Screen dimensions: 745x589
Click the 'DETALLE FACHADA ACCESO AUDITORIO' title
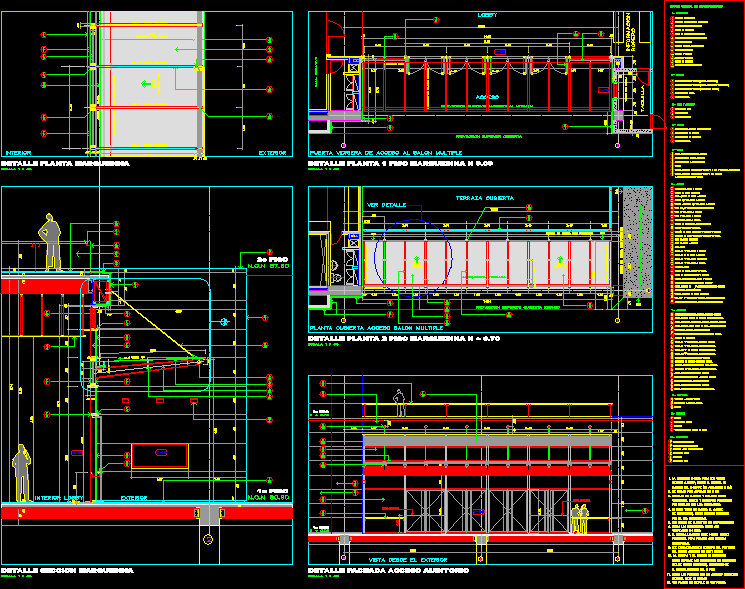(389, 570)
